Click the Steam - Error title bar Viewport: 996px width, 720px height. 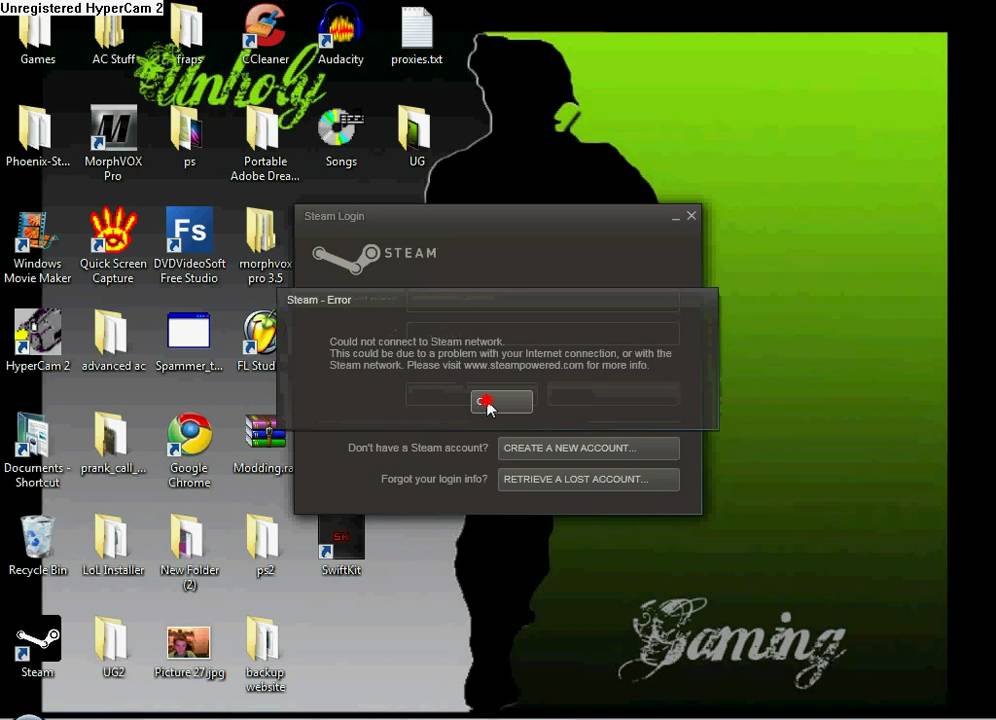point(497,299)
